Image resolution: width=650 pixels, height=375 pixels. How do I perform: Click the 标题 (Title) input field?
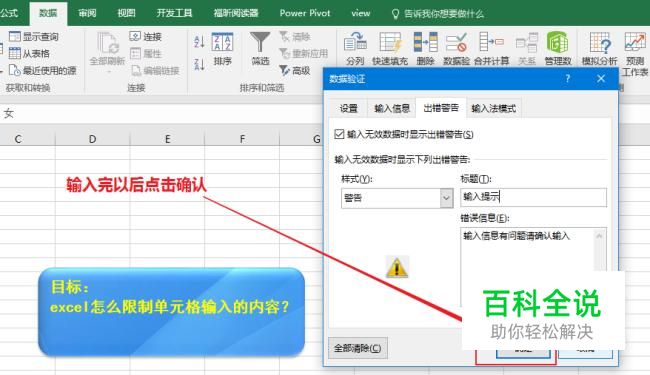point(533,197)
